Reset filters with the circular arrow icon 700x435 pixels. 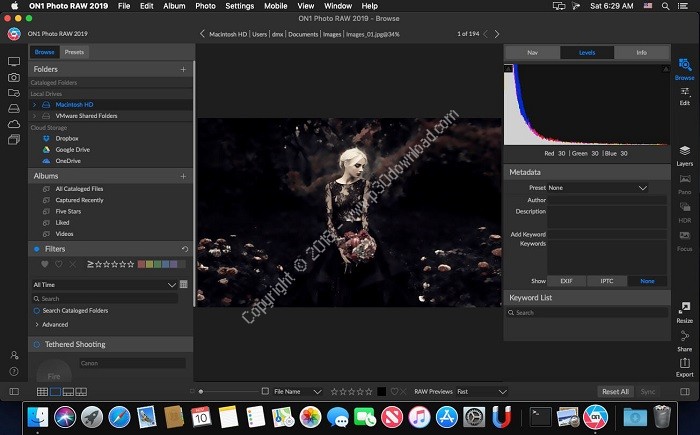pyautogui.click(x=185, y=249)
